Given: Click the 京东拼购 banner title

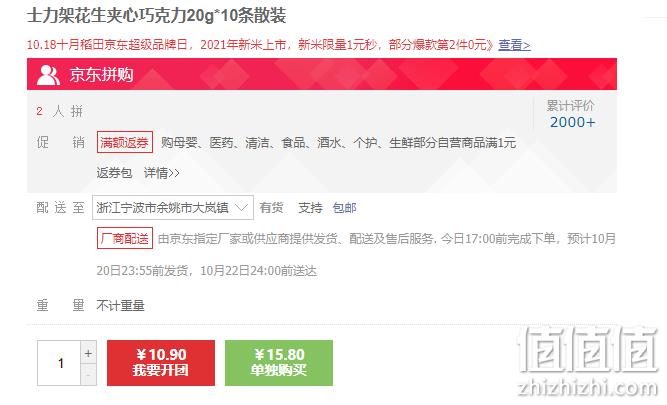Looking at the screenshot, I should click(101, 75).
